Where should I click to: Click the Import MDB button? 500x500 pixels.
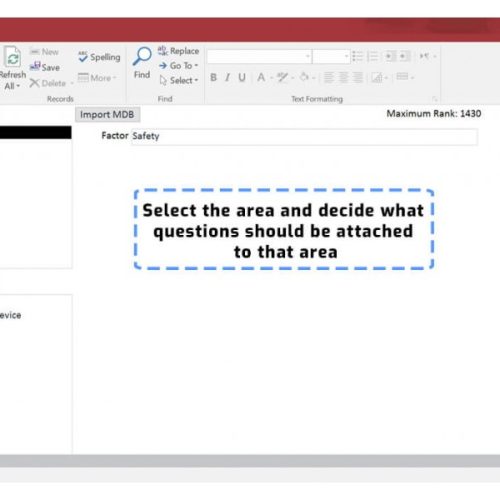click(x=107, y=114)
